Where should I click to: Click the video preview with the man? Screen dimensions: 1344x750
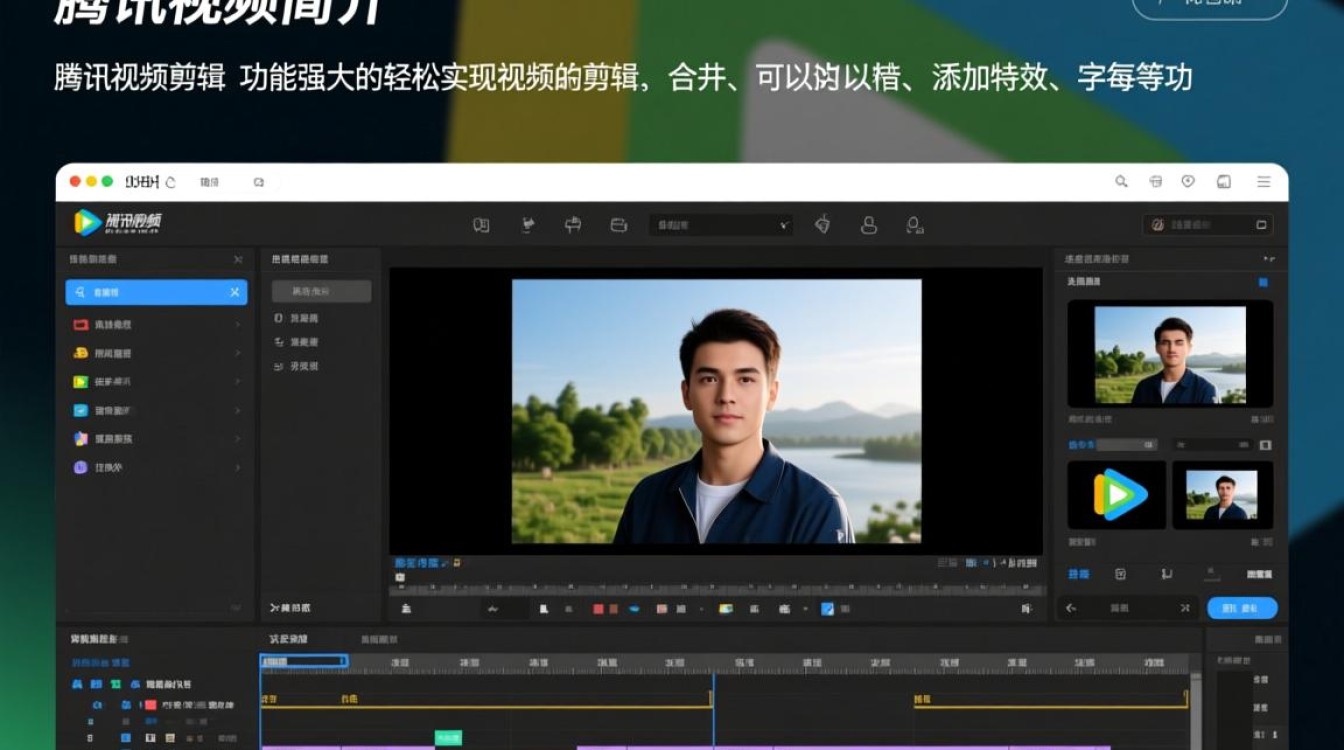tap(716, 411)
